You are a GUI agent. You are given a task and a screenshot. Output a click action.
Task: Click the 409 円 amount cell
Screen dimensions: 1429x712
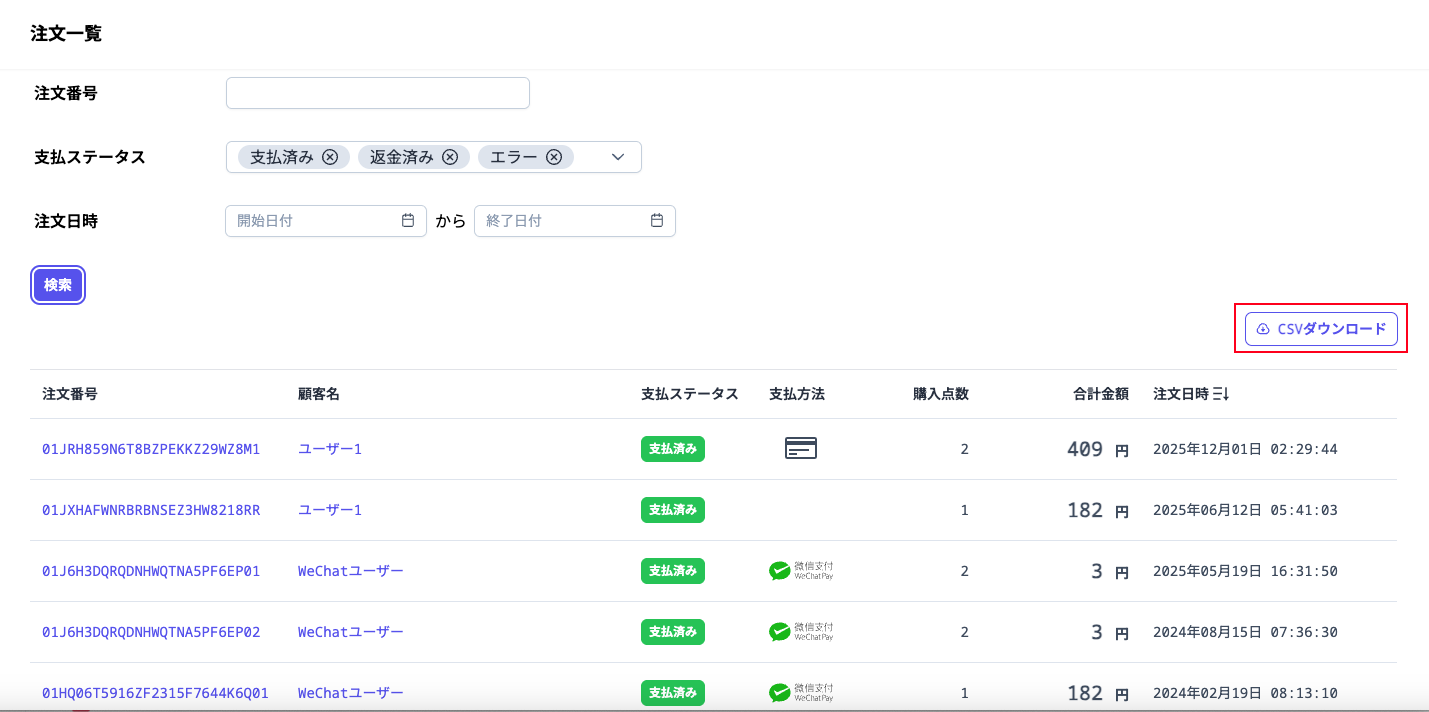(1098, 450)
